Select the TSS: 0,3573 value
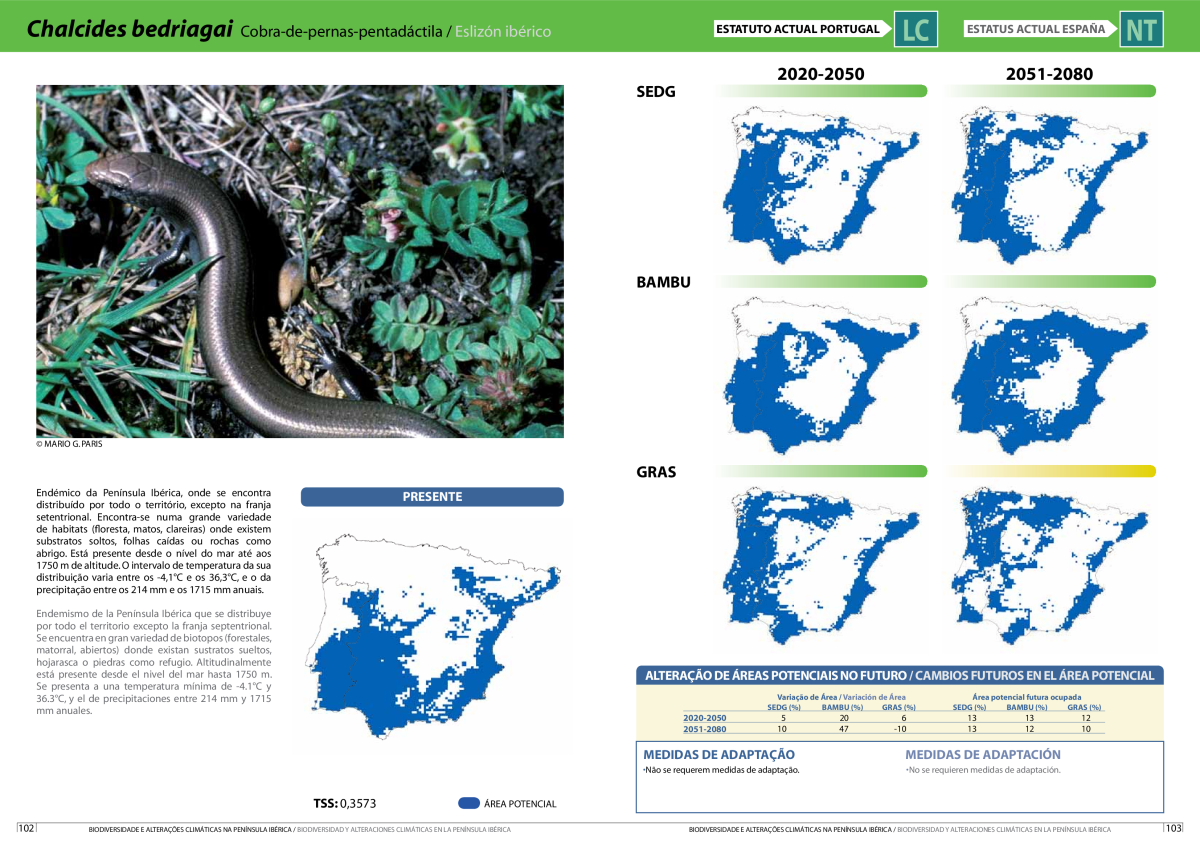1200x849 pixels. (x=345, y=803)
